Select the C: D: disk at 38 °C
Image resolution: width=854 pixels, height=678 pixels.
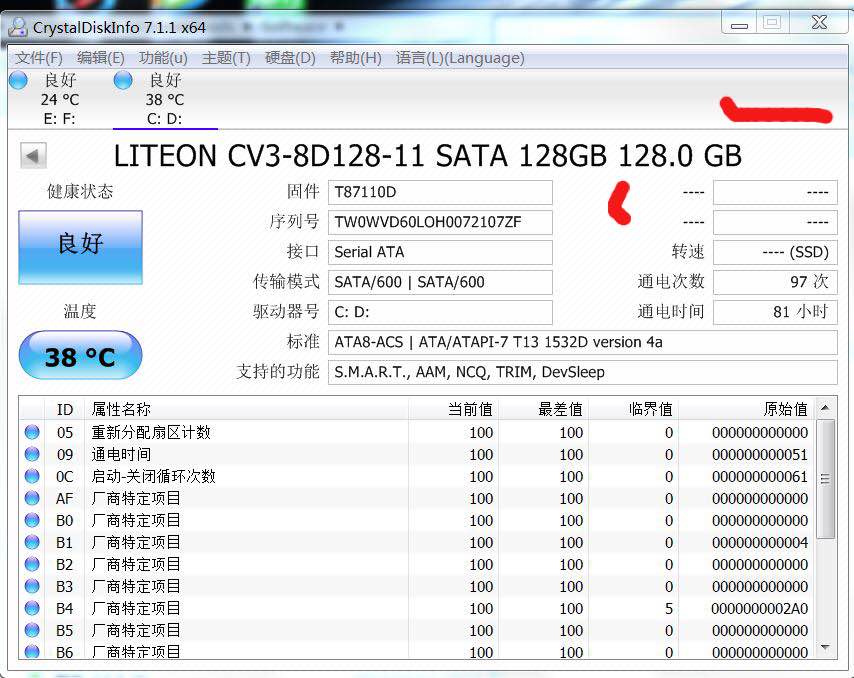(165, 99)
